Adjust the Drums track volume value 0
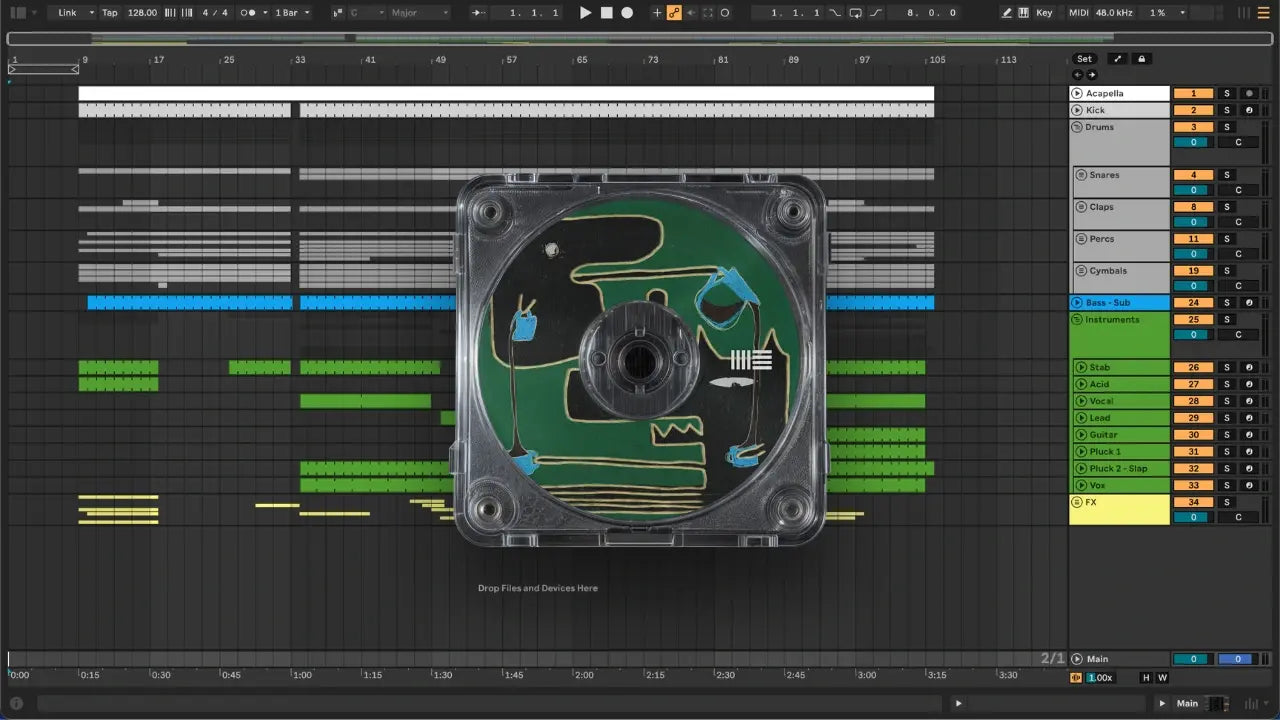The width and height of the screenshot is (1280, 720). pyautogui.click(x=1193, y=142)
